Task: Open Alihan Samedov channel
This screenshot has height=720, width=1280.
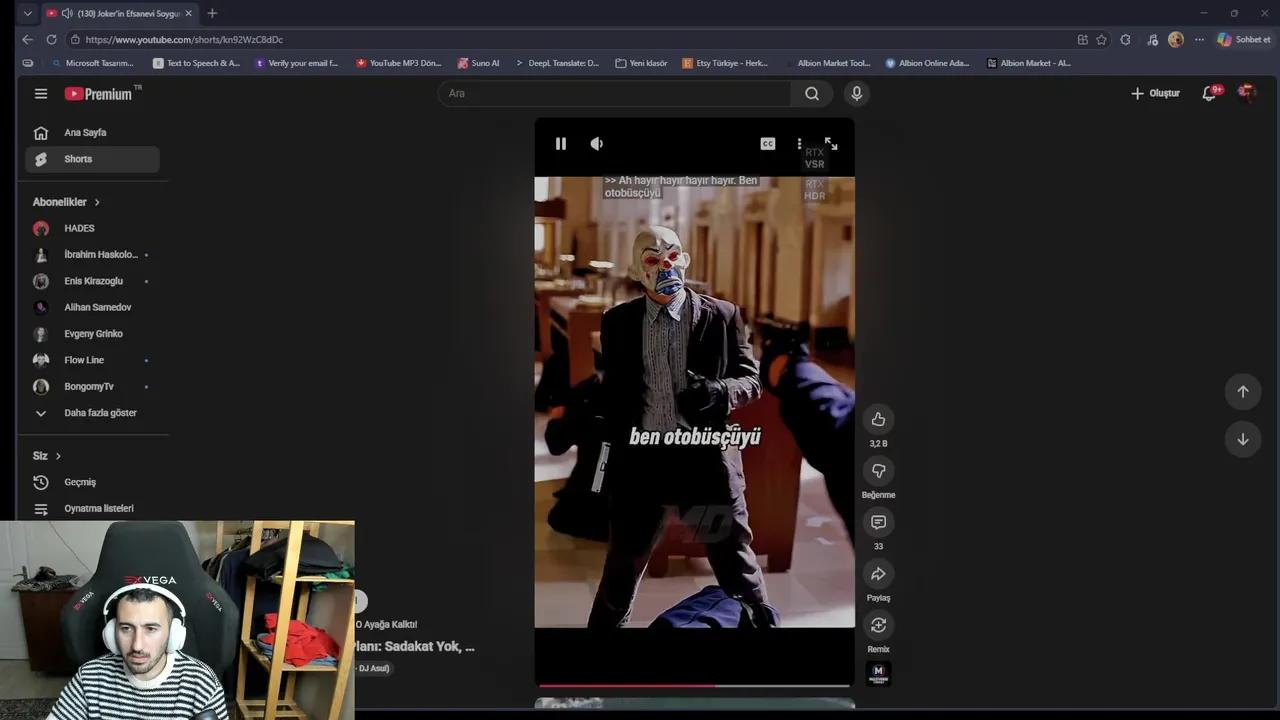Action: (x=92, y=307)
